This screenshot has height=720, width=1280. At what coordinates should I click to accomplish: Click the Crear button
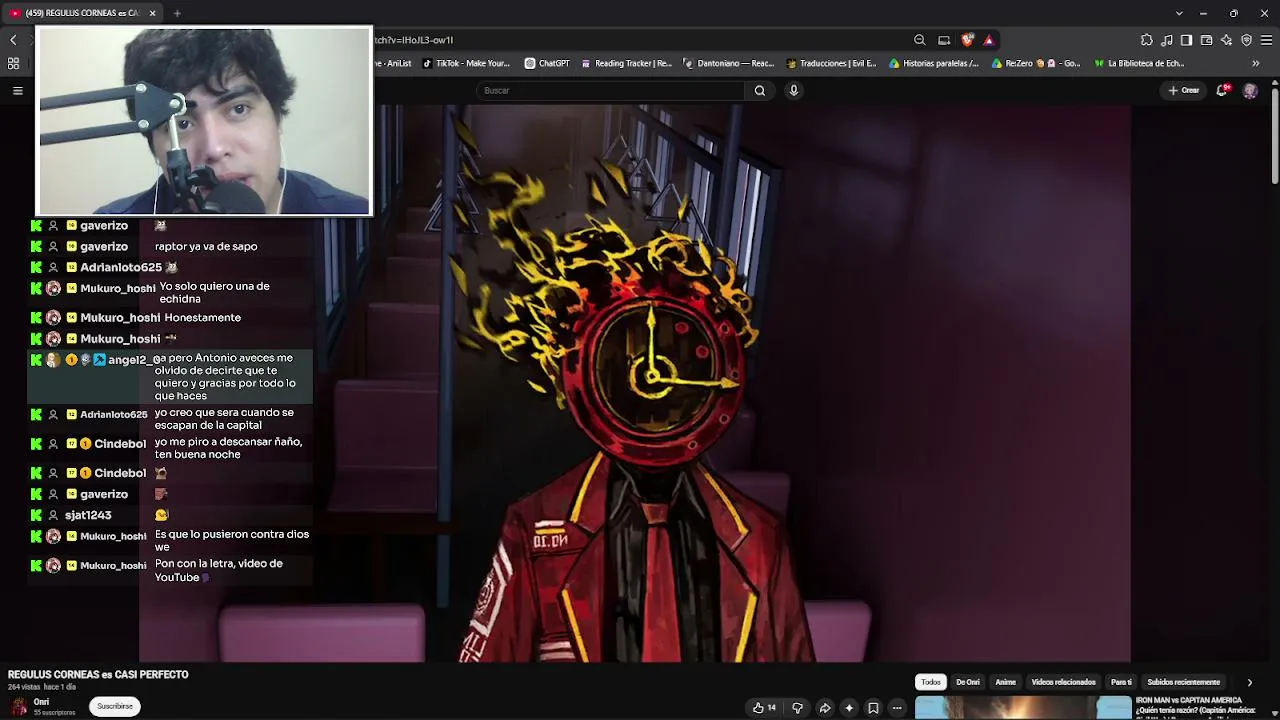click(1184, 91)
